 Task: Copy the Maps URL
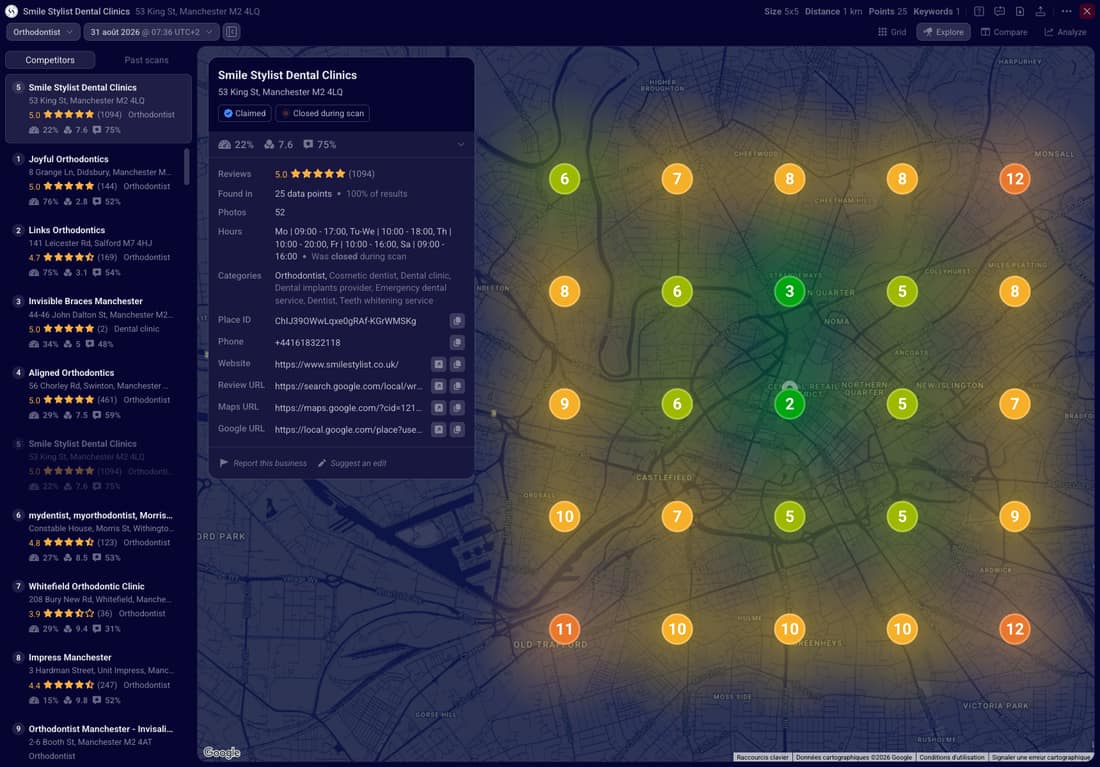click(x=457, y=408)
